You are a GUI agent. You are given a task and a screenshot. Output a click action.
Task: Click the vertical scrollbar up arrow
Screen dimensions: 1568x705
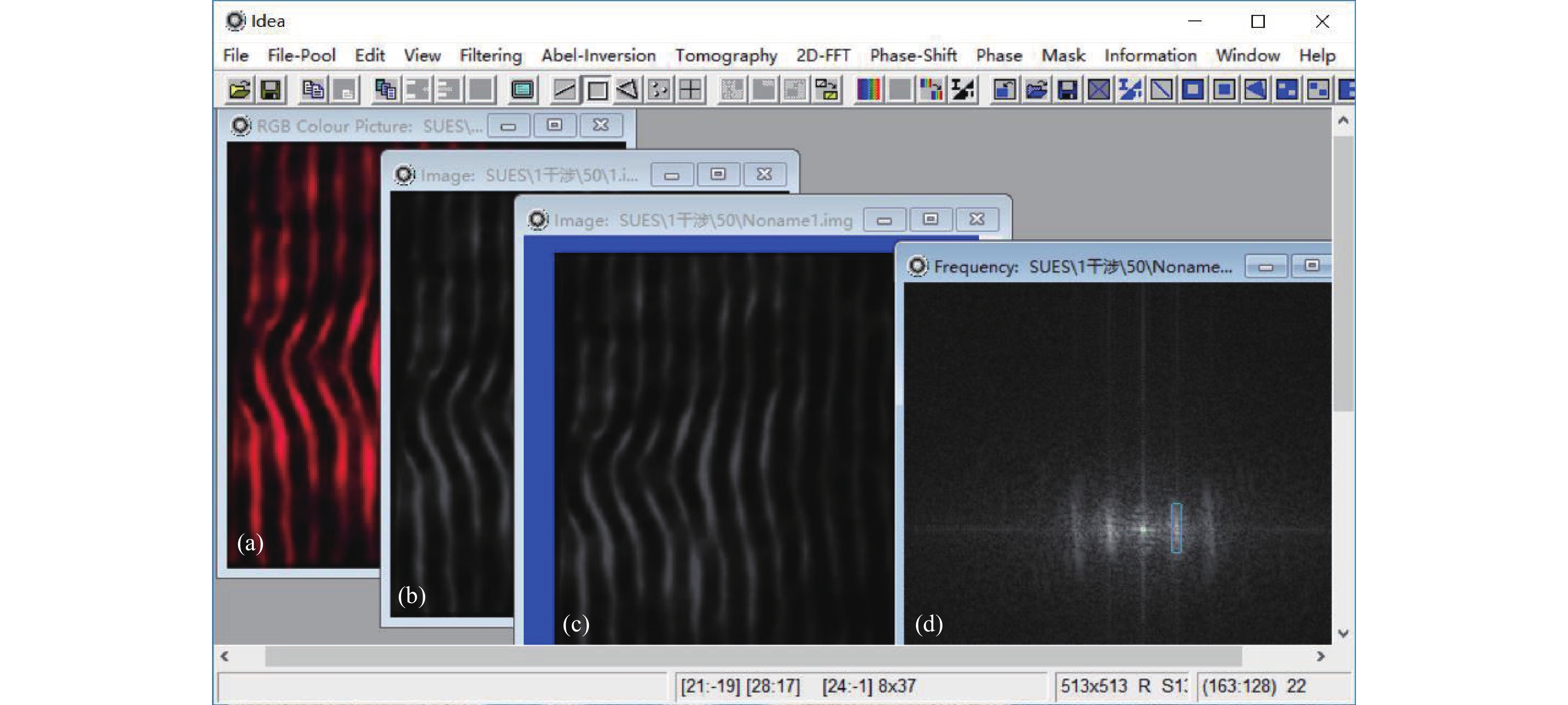pyautogui.click(x=1344, y=120)
